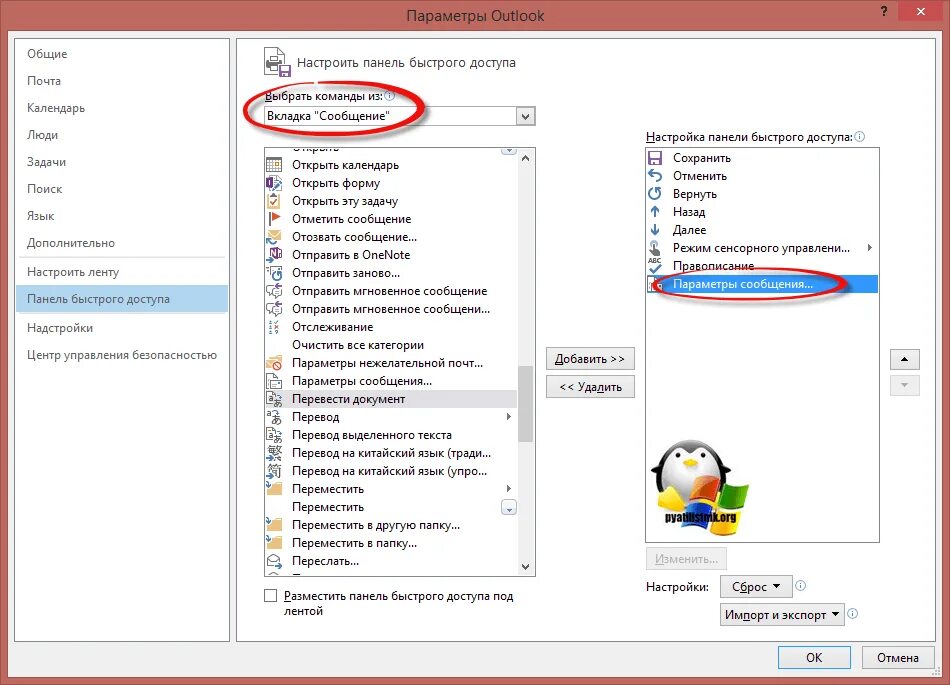This screenshot has height=685, width=950.
Task: Click the icon beside Перевод выделенного текста
Action: [274, 435]
